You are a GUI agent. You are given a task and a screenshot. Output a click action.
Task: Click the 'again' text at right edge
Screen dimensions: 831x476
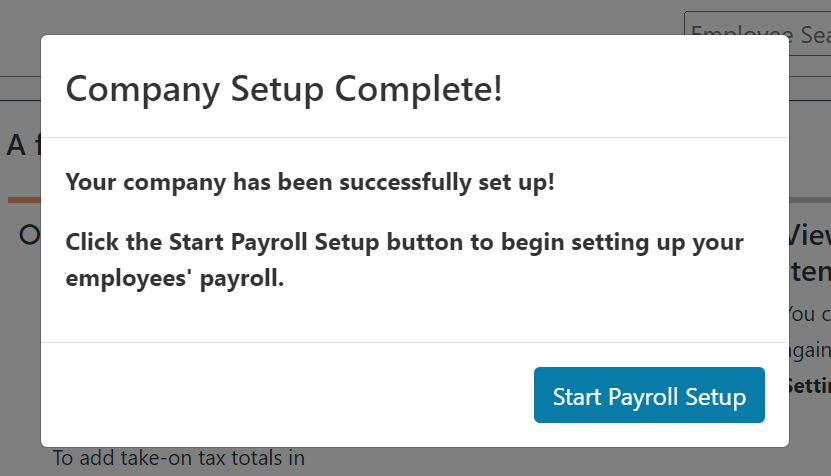coord(809,349)
